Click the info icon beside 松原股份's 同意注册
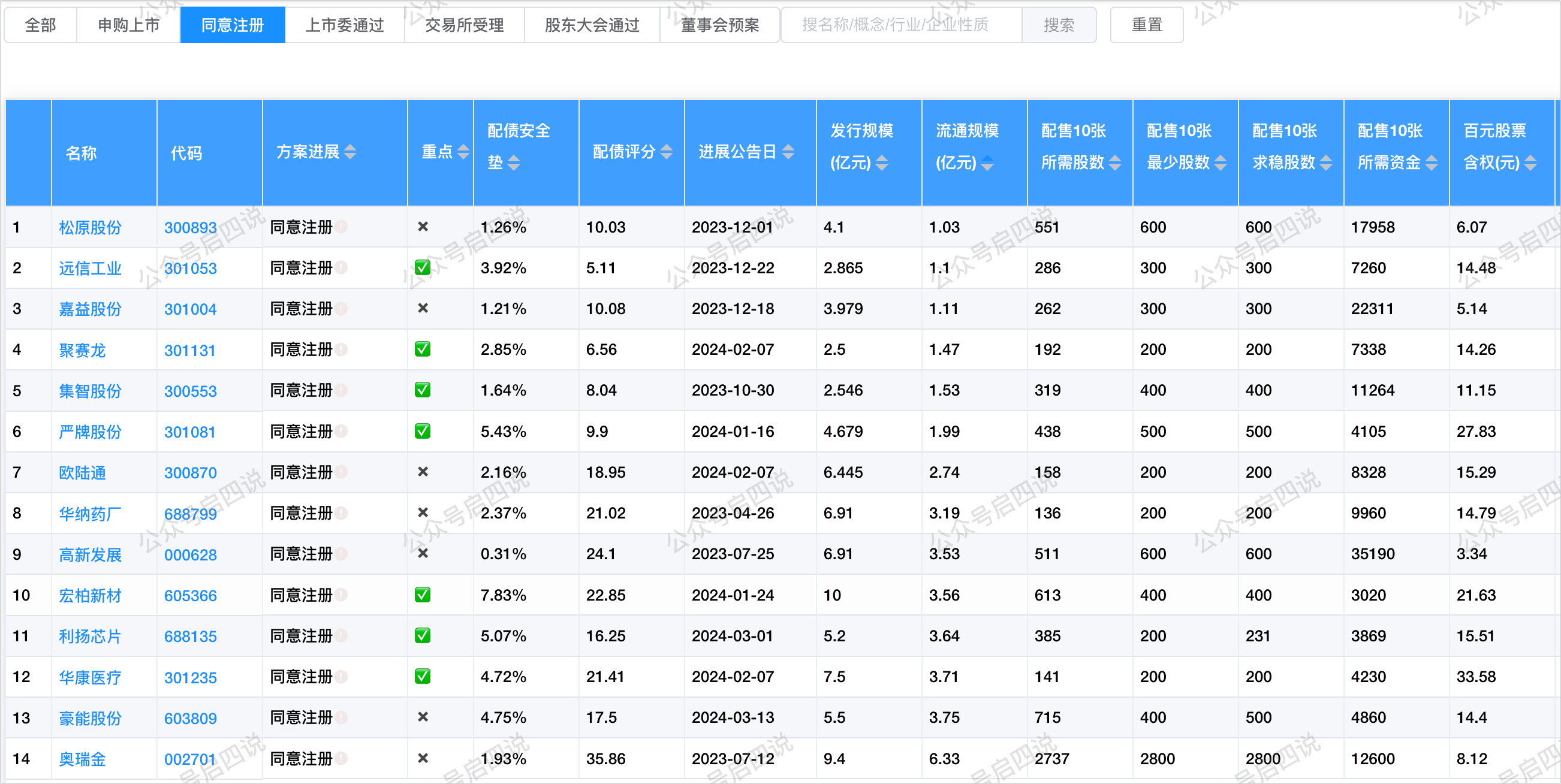 pos(341,227)
